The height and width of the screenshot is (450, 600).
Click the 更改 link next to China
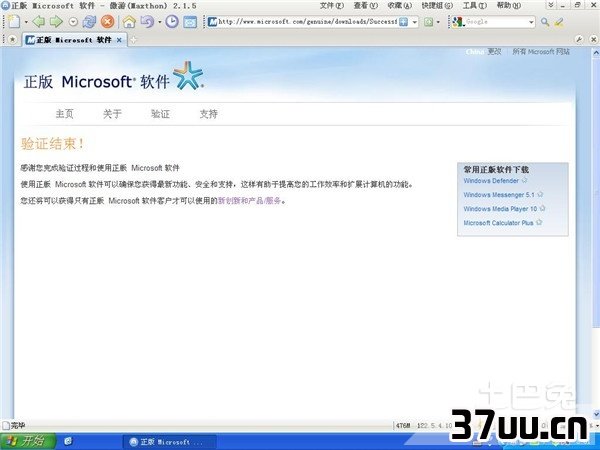[494, 52]
